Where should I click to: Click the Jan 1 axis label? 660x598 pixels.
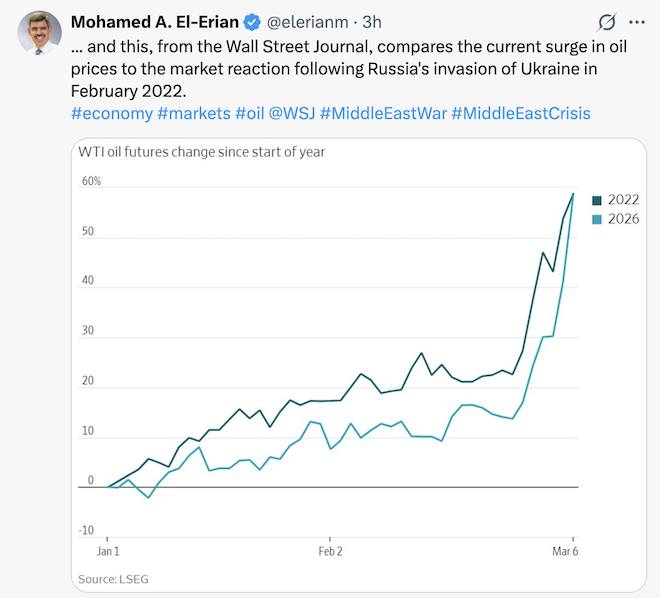107,551
